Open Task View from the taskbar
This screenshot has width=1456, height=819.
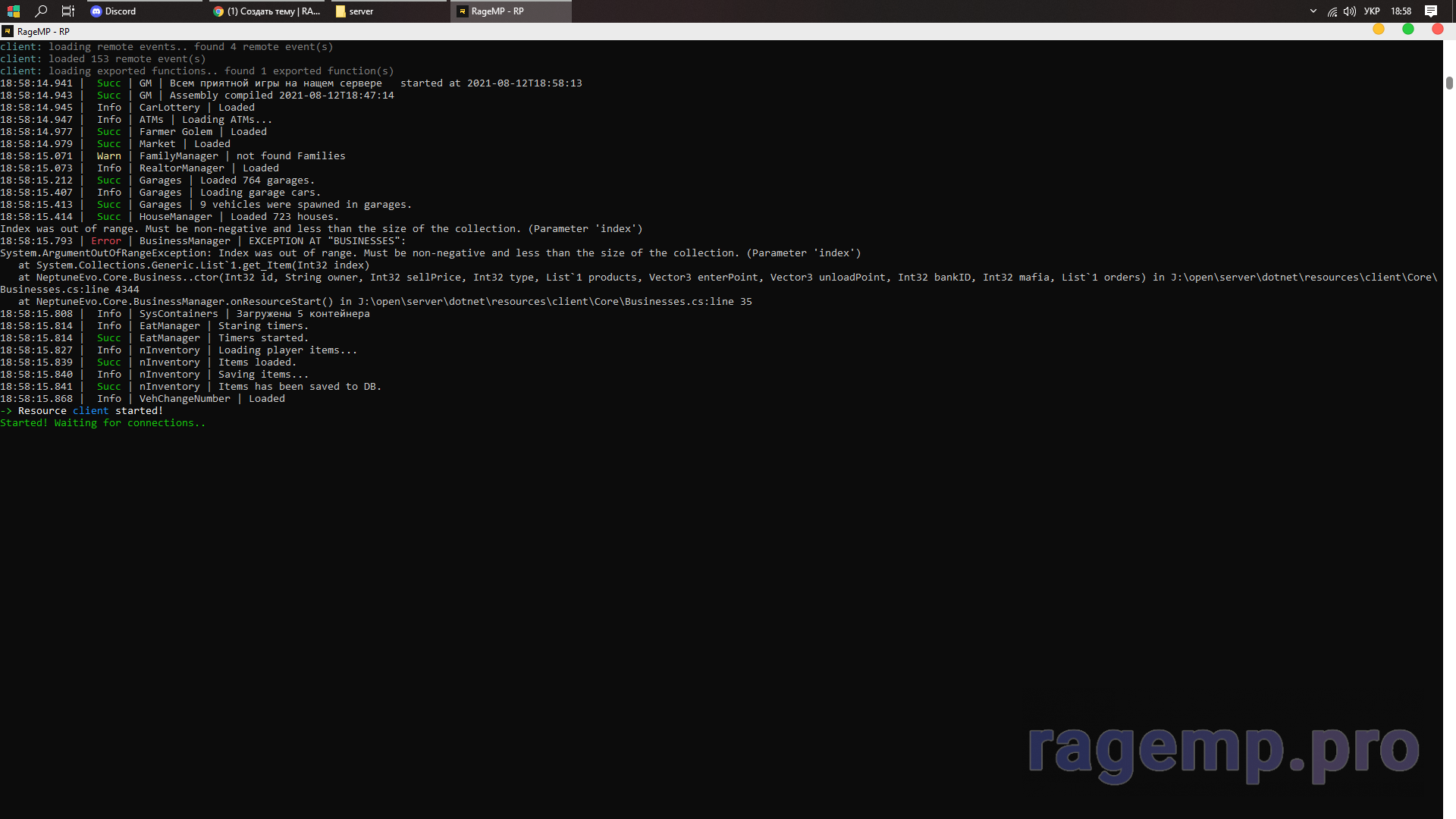coord(68,11)
